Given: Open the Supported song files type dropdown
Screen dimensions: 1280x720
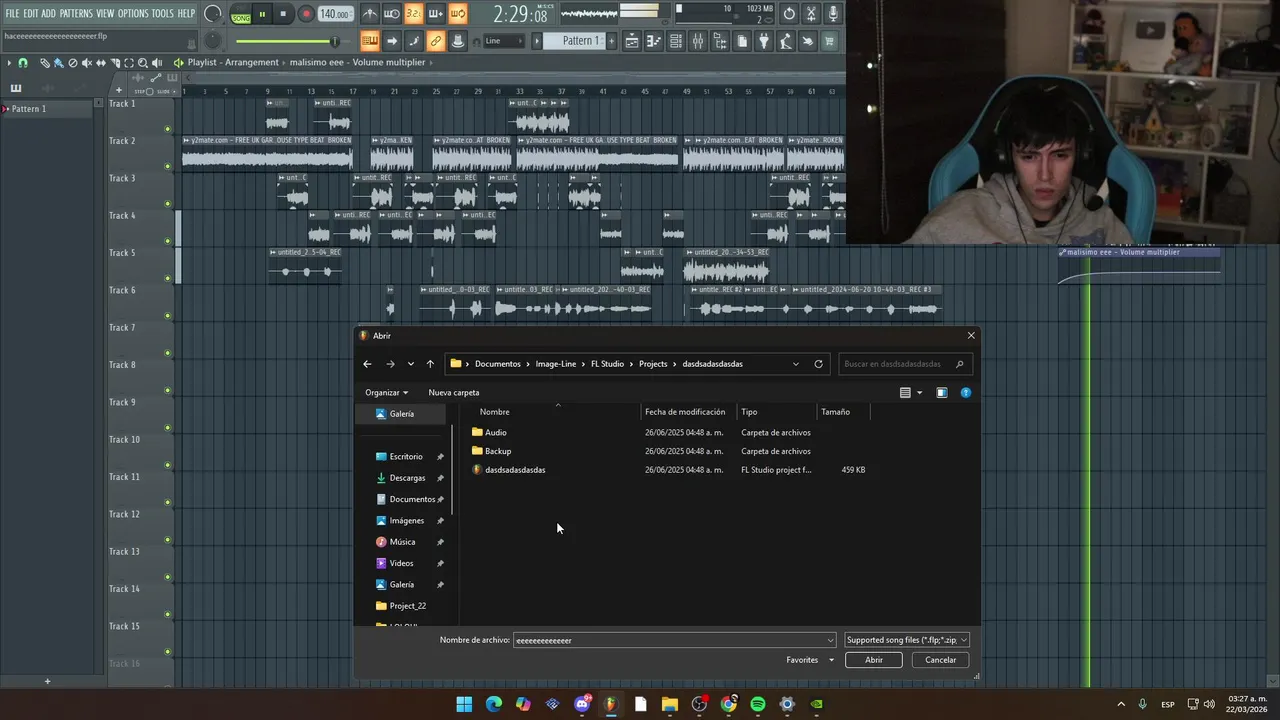Looking at the screenshot, I should [x=906, y=640].
